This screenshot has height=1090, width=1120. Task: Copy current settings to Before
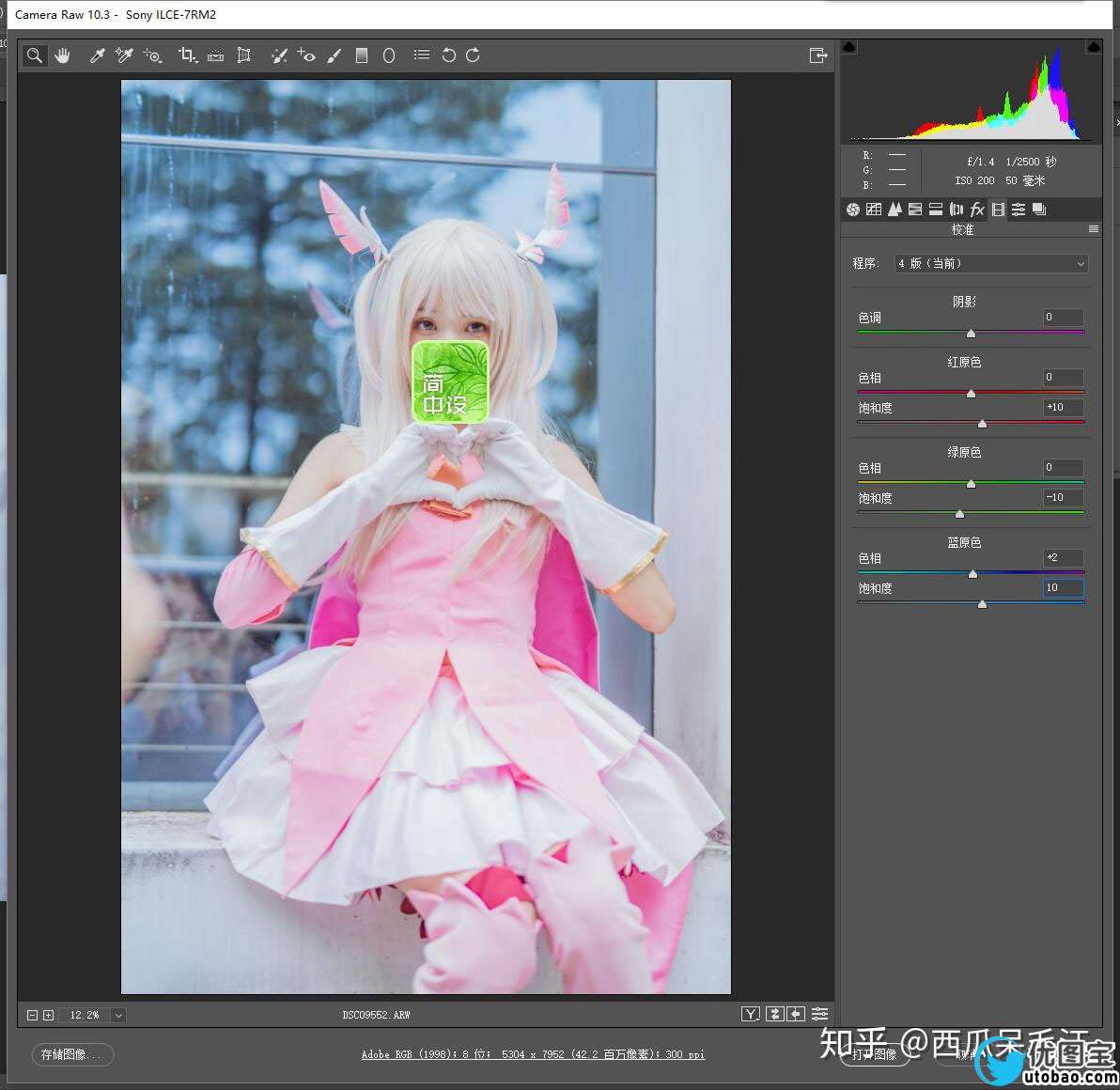coord(797,1014)
